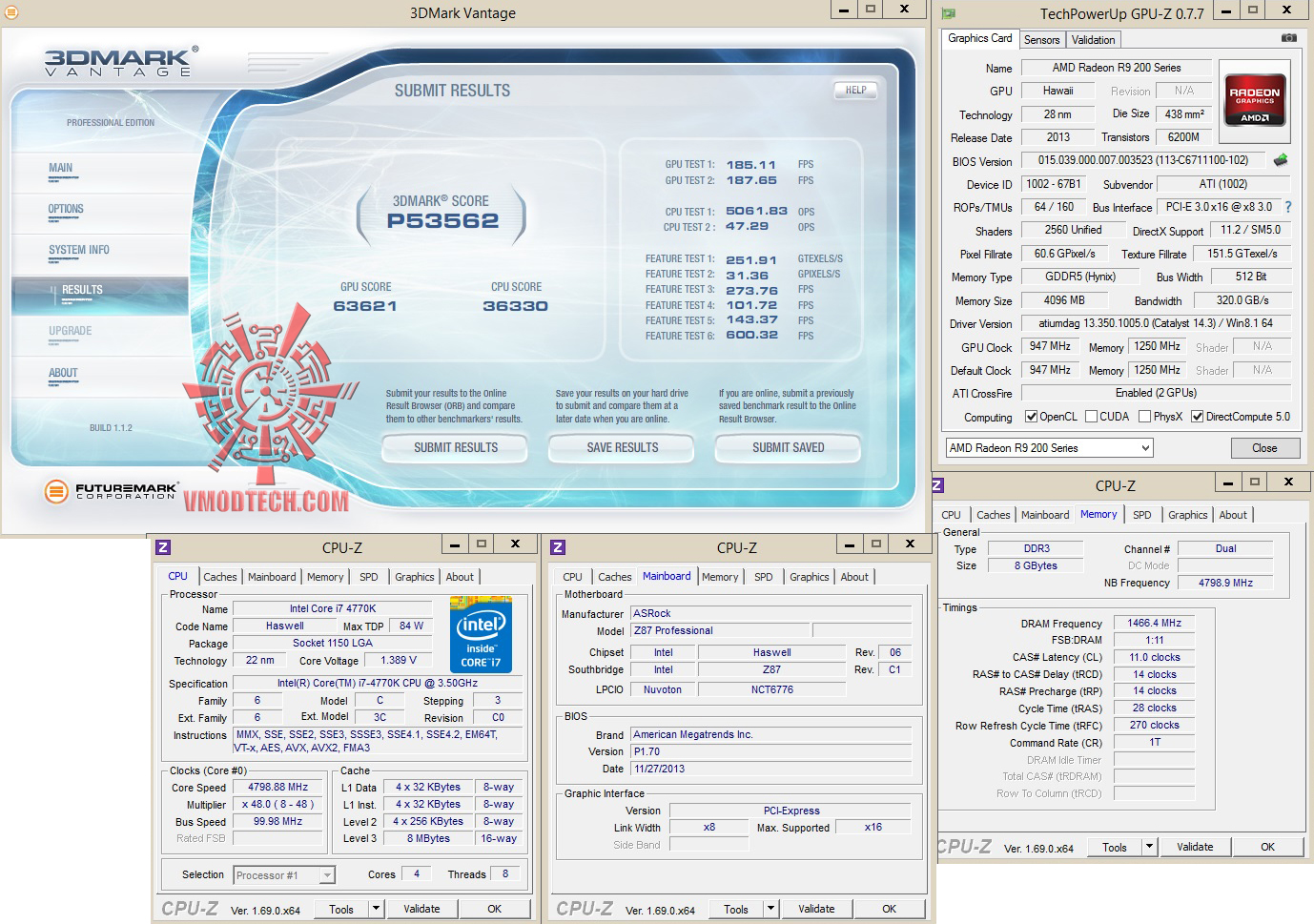Click the SAVE RESULTS button

(x=622, y=447)
